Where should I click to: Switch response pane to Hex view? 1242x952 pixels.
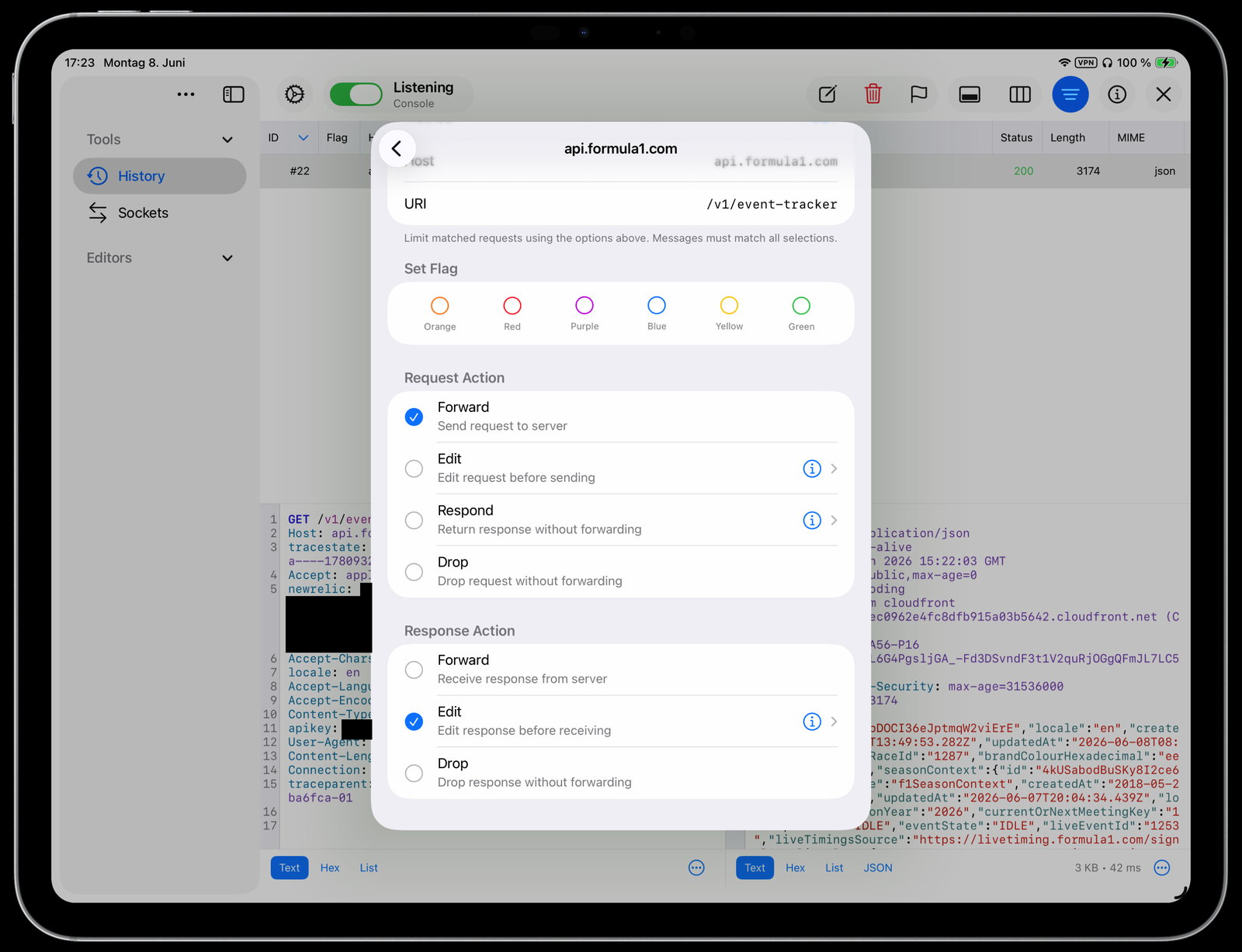[795, 868]
